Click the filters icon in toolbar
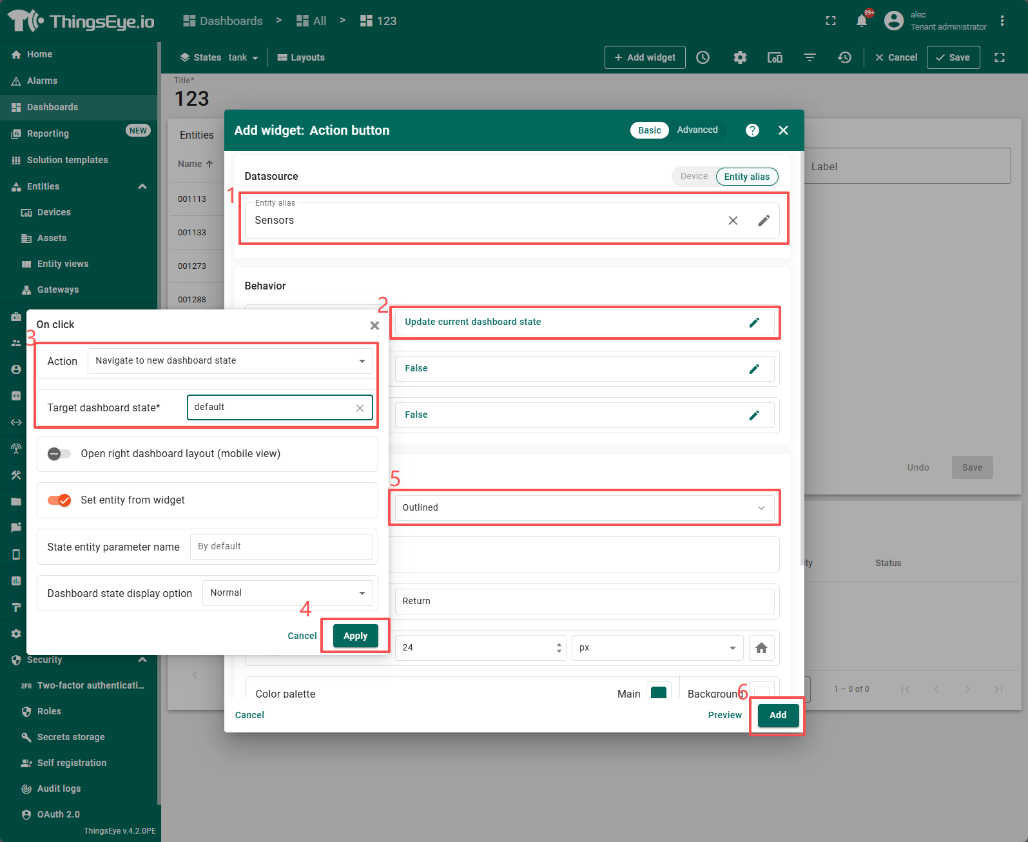The width and height of the screenshot is (1028, 842). pos(810,58)
